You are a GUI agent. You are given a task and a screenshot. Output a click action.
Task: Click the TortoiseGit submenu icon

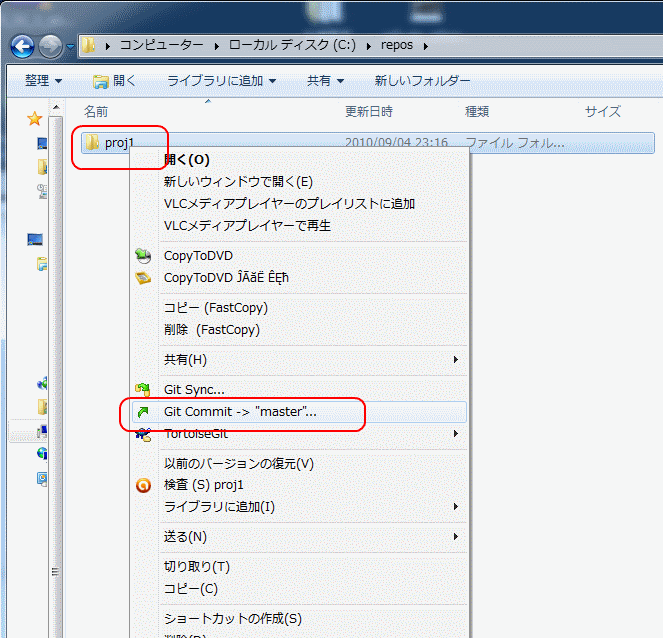pos(143,435)
